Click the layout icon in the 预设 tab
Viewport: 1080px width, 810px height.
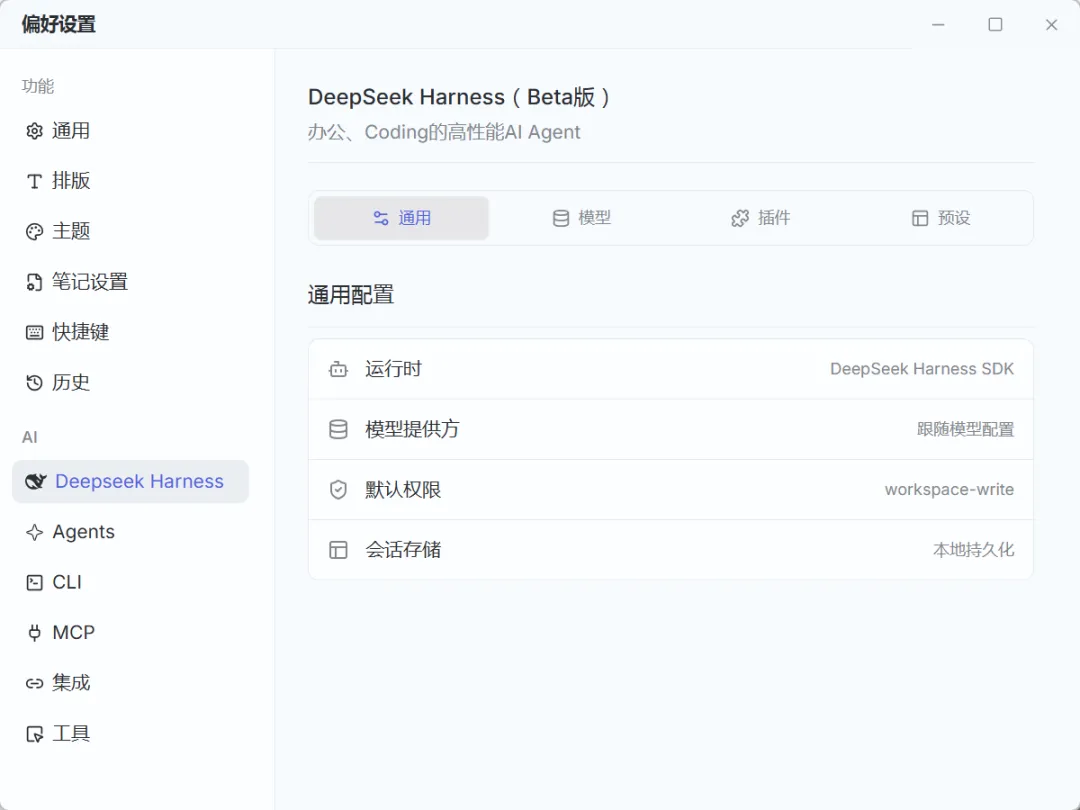click(920, 218)
